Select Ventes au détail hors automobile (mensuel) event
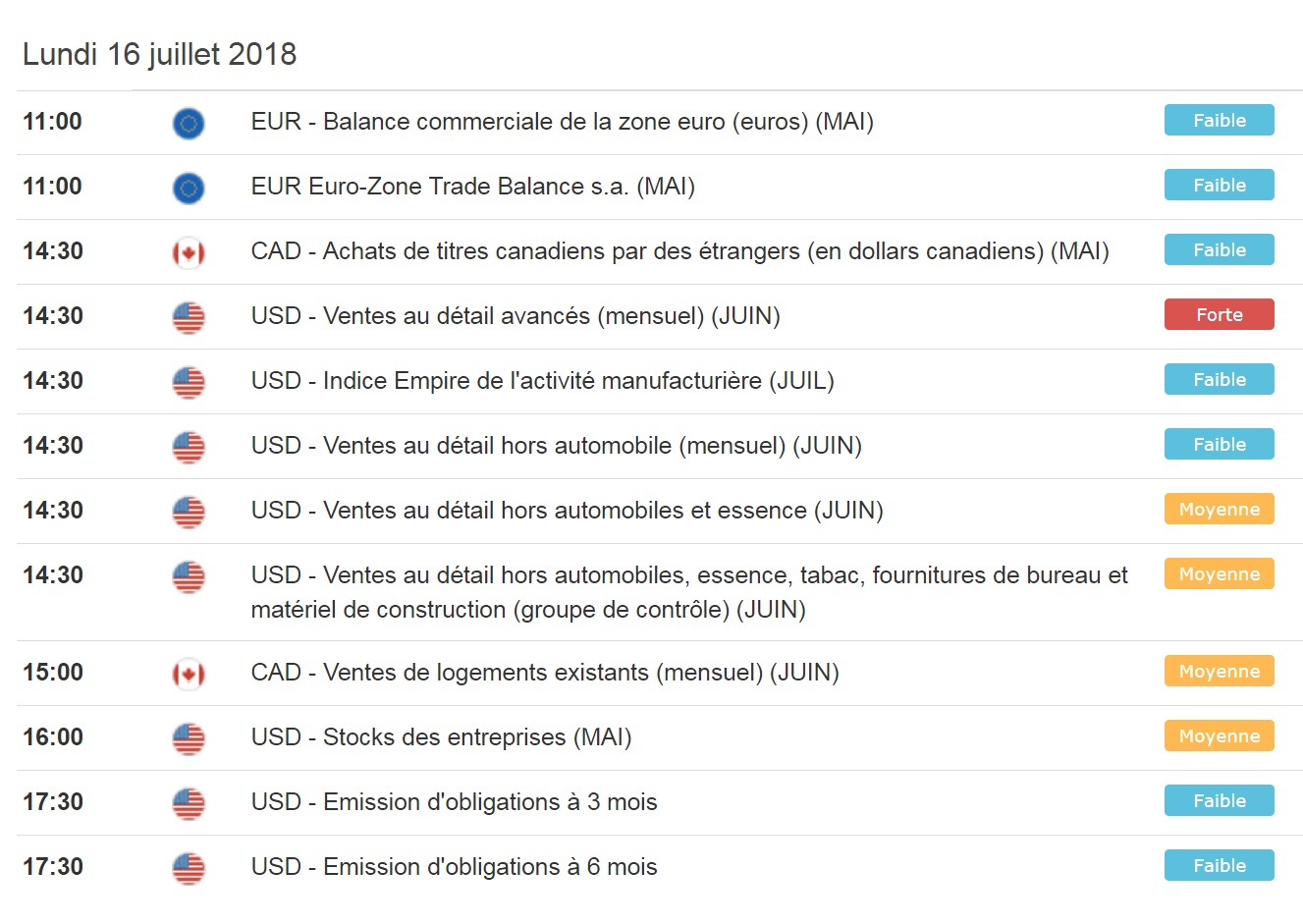The image size is (1303, 924). point(556,446)
